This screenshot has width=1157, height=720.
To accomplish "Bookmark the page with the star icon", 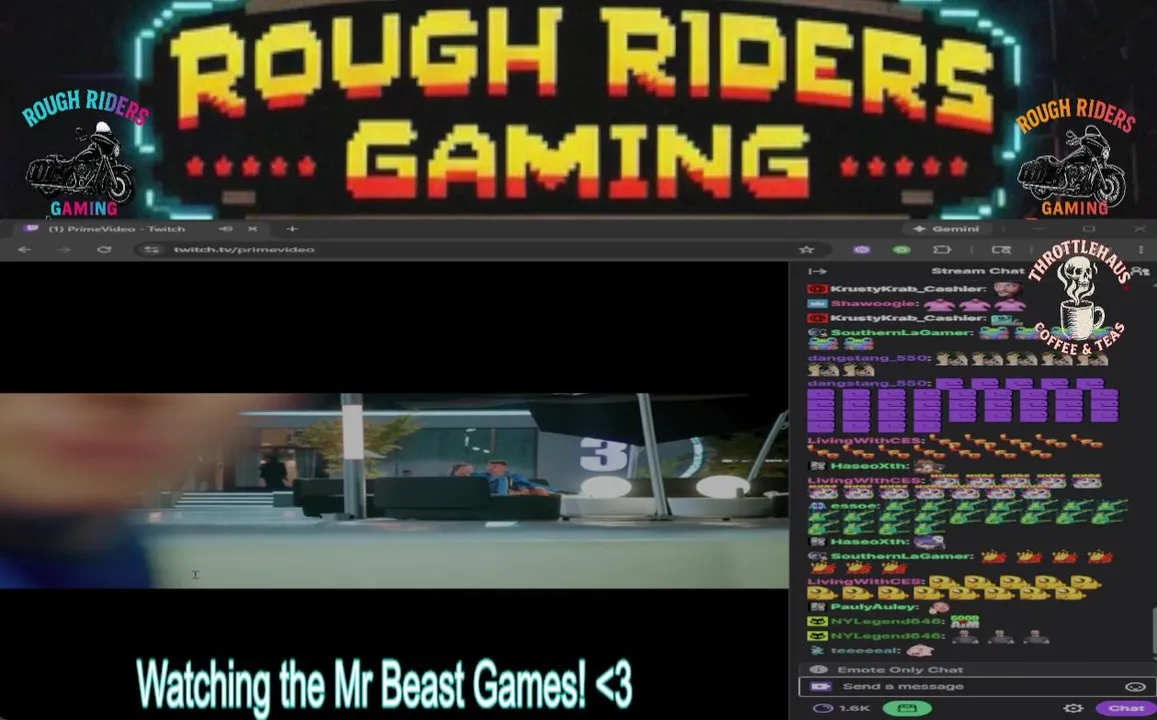I will (807, 249).
